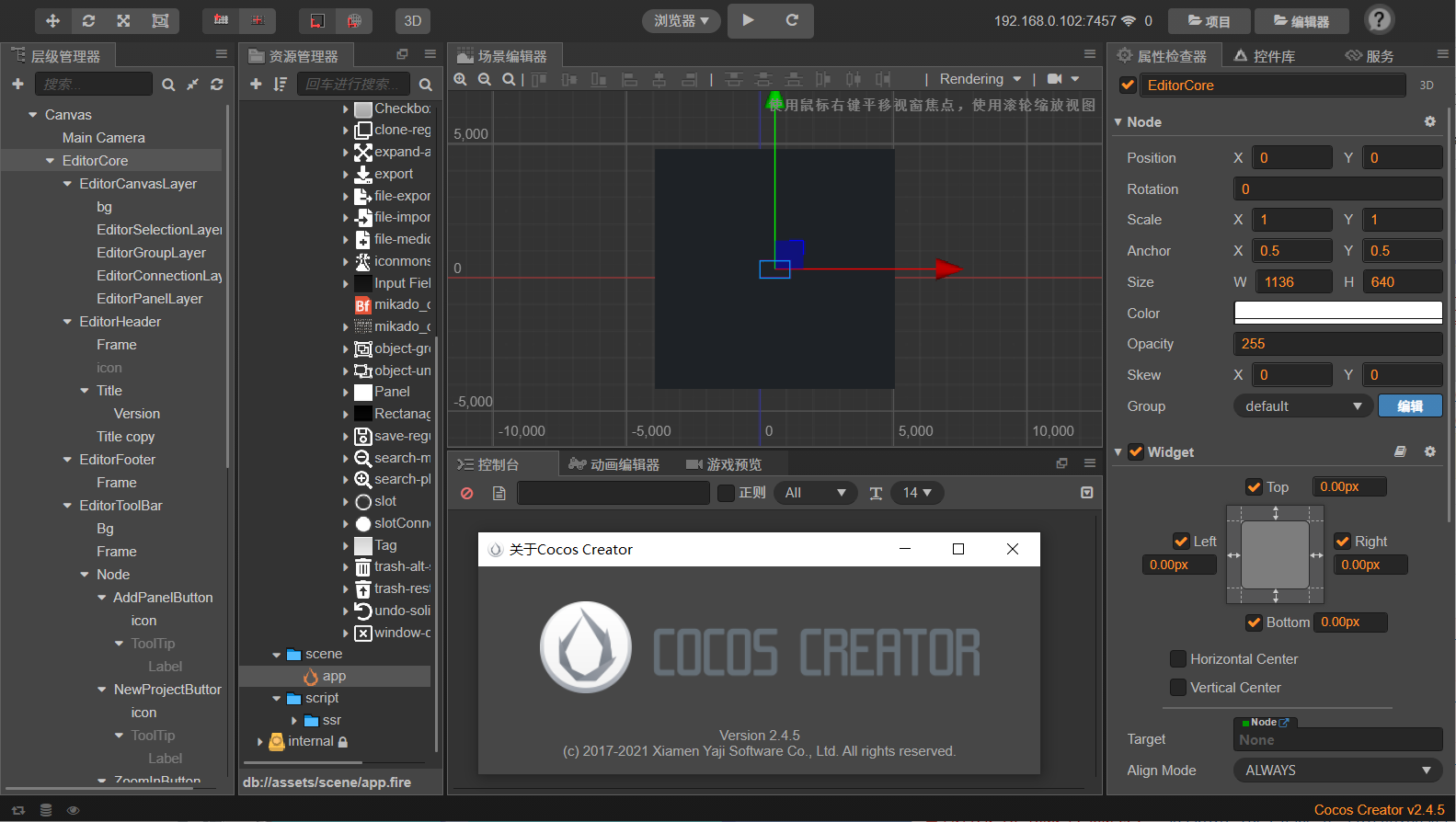1456x822 pixels.
Task: Click the Play preview button
Action: coord(749,20)
